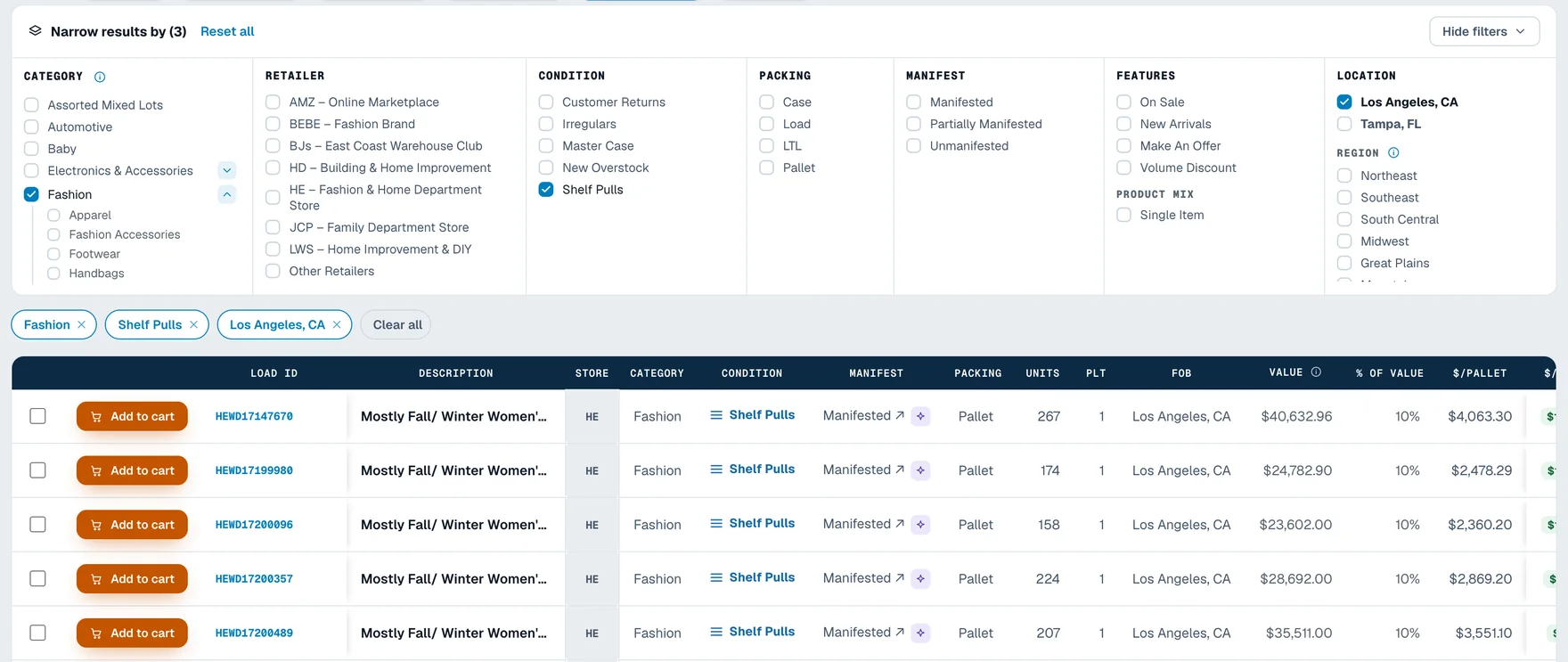Image resolution: width=1568 pixels, height=662 pixels.
Task: Click sparkle icon for load HEWD17200489
Action: click(920, 633)
